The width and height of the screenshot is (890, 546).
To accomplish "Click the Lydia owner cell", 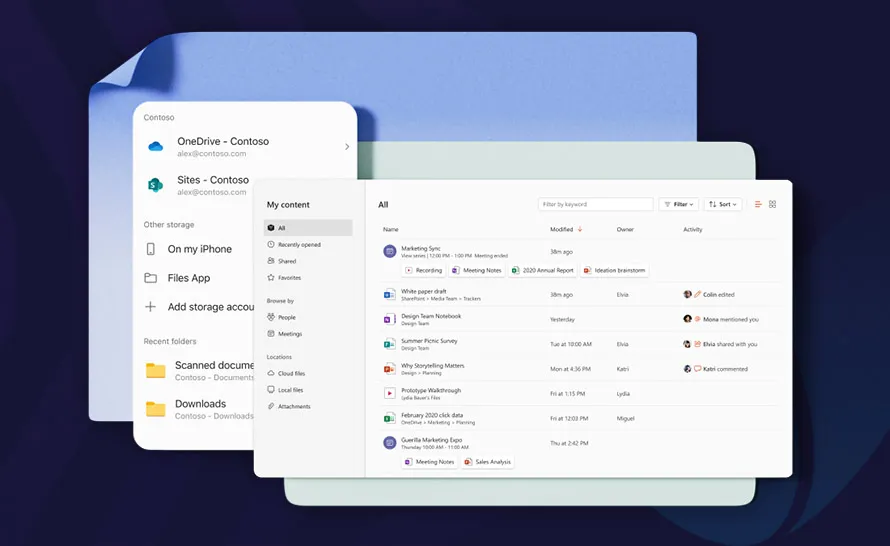I will coord(623,393).
